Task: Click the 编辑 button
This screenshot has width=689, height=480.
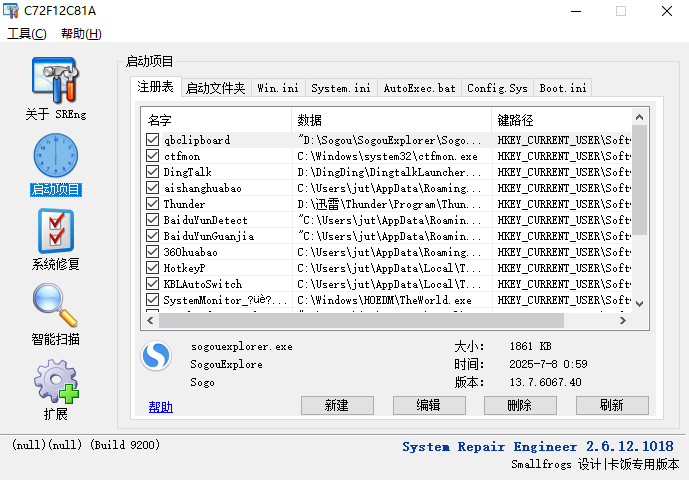Action: point(429,405)
